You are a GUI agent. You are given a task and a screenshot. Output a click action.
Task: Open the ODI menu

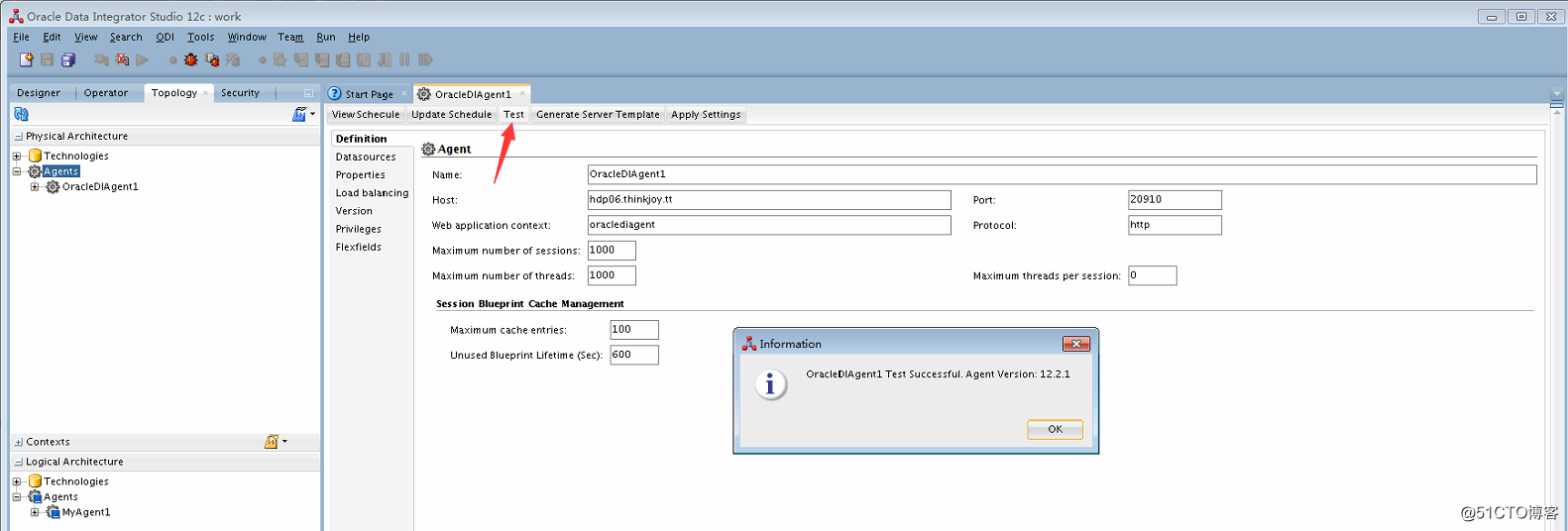pyautogui.click(x=165, y=37)
